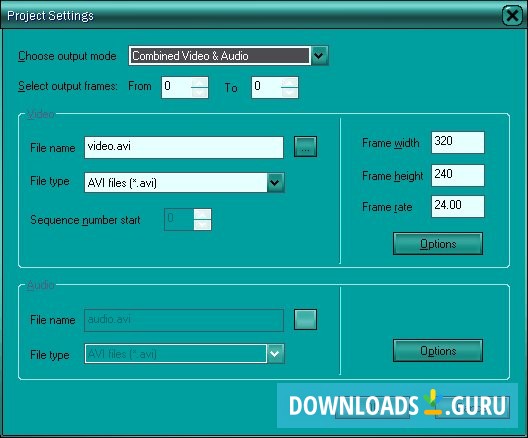The image size is (528, 438).
Task: Decrease the Sequence number start value
Action: (203, 225)
